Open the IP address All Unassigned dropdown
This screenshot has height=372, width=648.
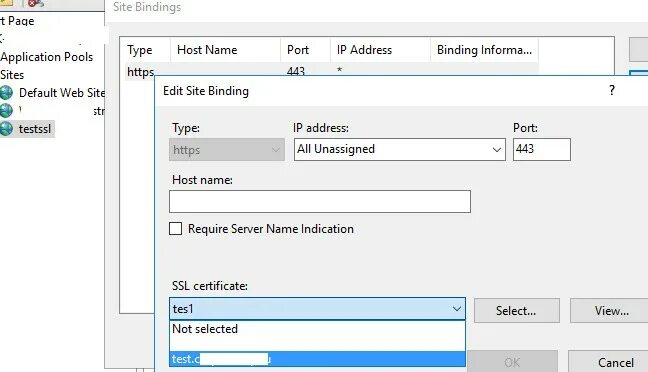click(400, 149)
